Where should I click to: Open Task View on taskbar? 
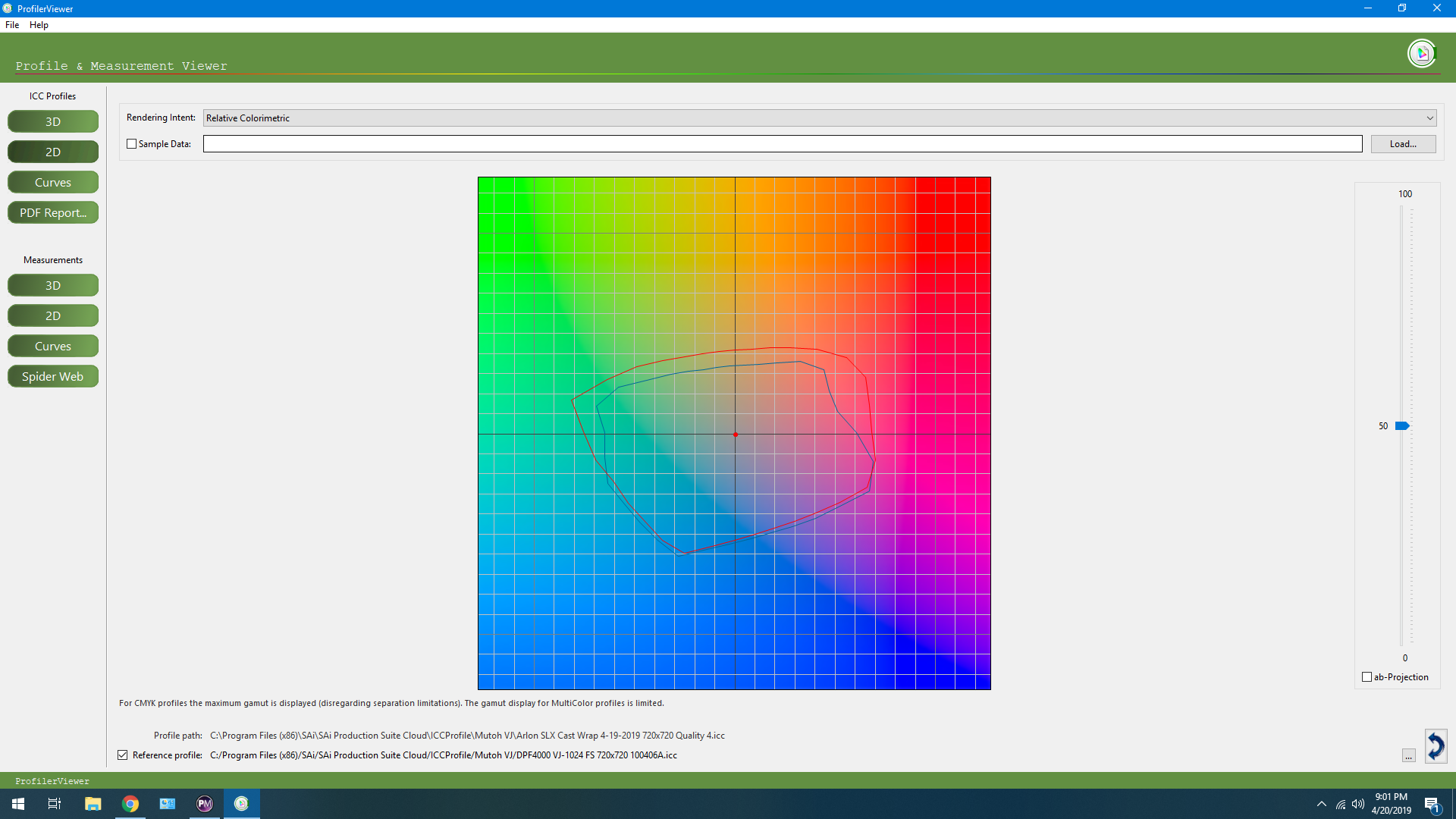pyautogui.click(x=55, y=804)
